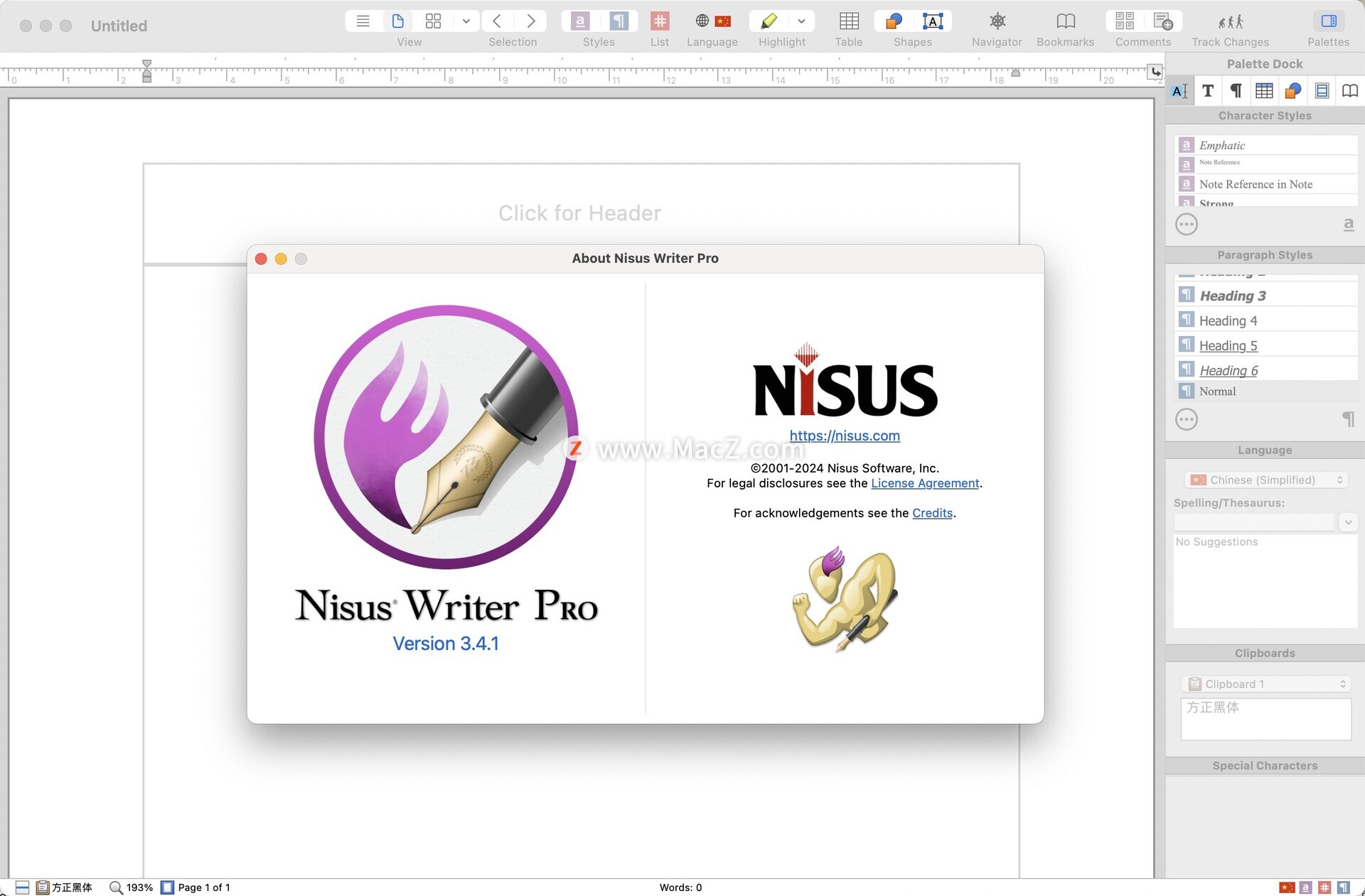Click the Language globe icon
The height and width of the screenshot is (896, 1365).
point(702,21)
